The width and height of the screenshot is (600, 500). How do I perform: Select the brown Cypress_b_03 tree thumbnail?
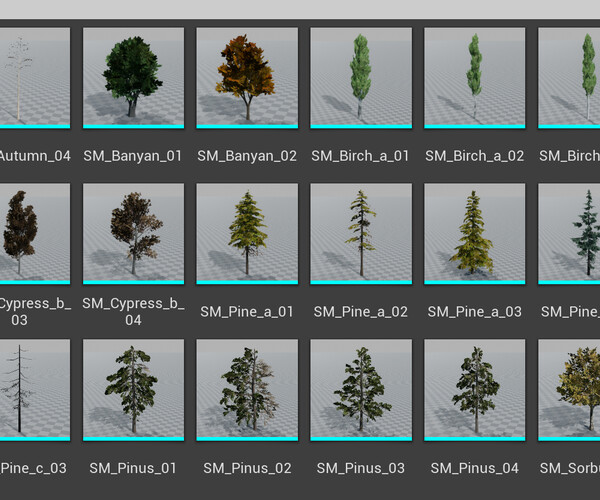pyautogui.click(x=35, y=234)
